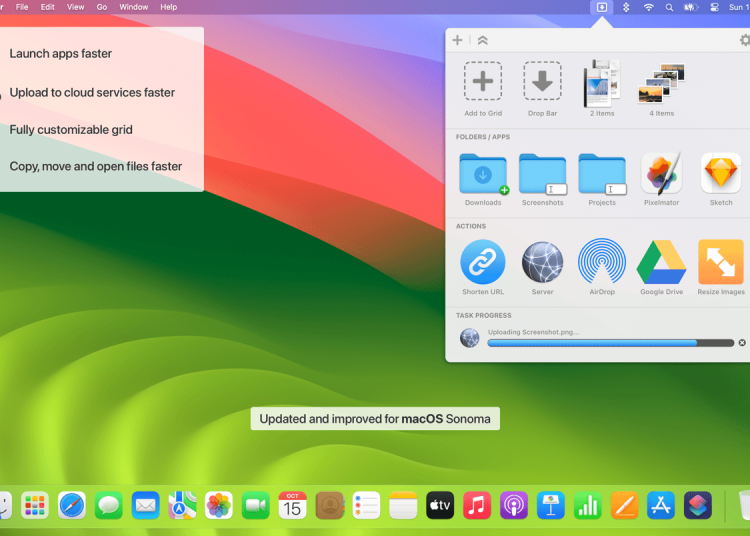Click the upload progress bar
This screenshot has width=750, height=536.
pos(610,343)
